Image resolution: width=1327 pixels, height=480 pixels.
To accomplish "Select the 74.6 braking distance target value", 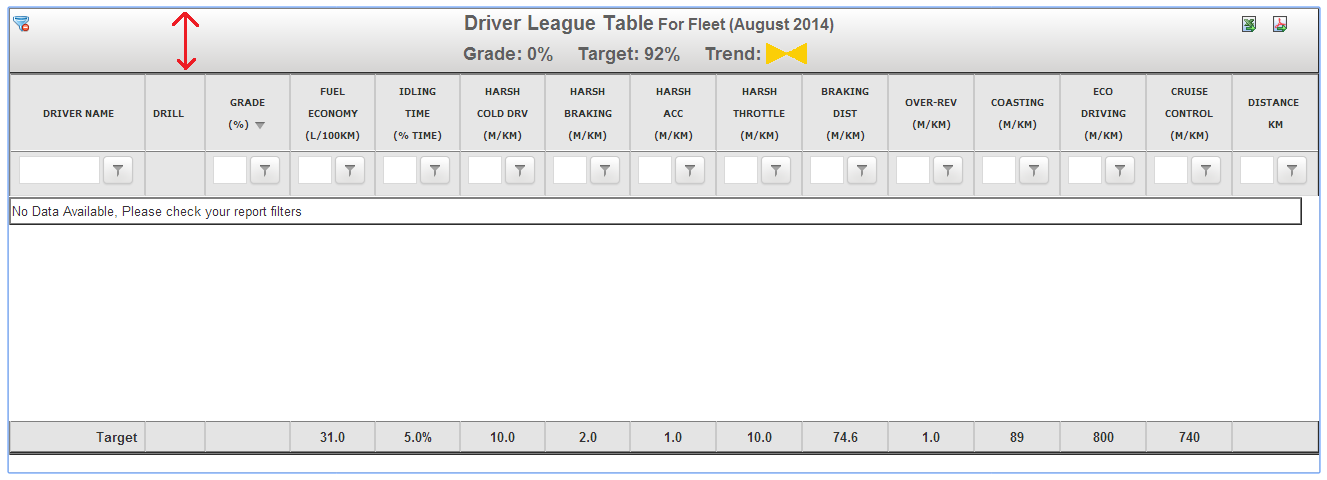I will (845, 437).
